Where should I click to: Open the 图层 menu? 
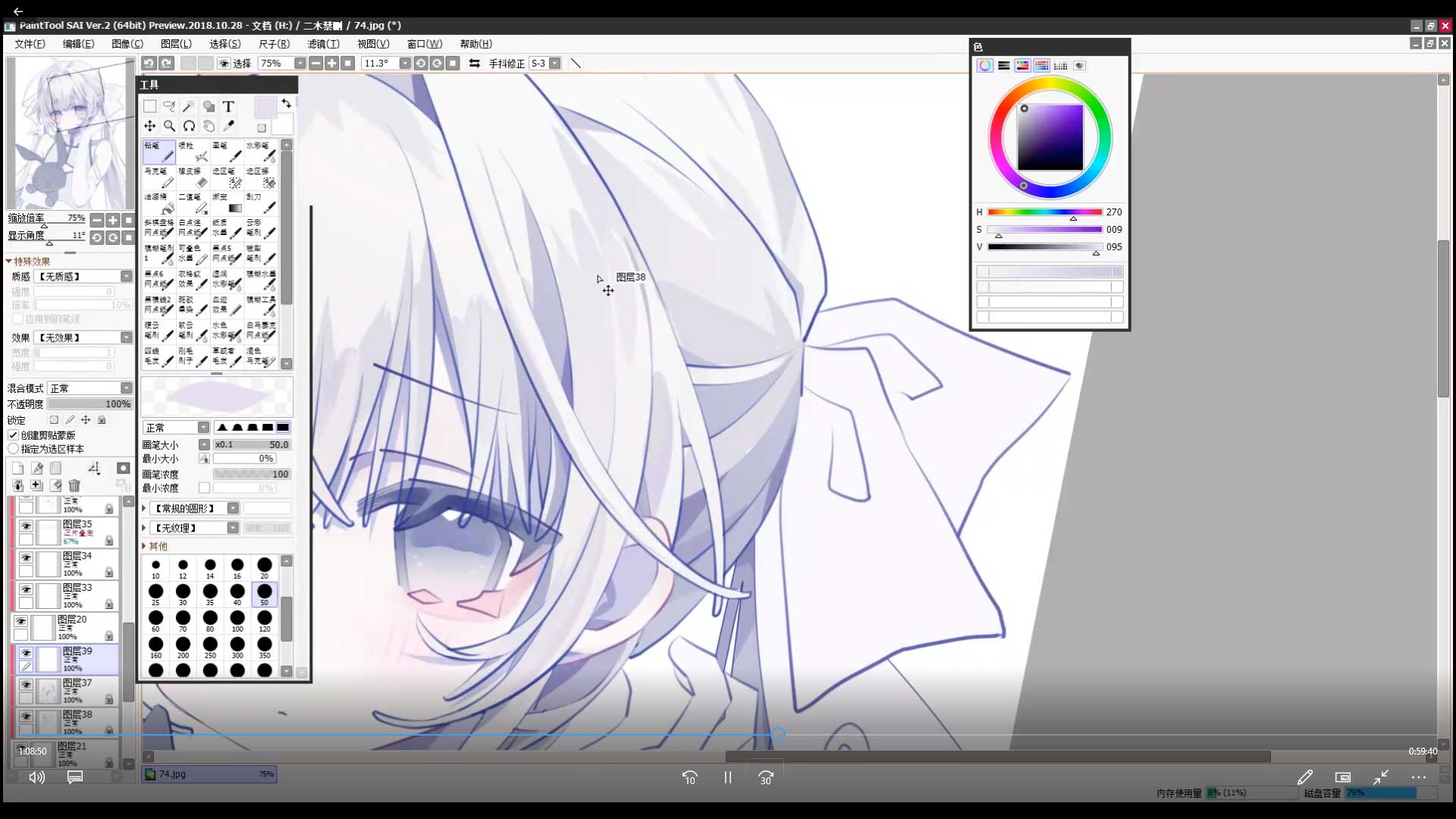(x=176, y=44)
